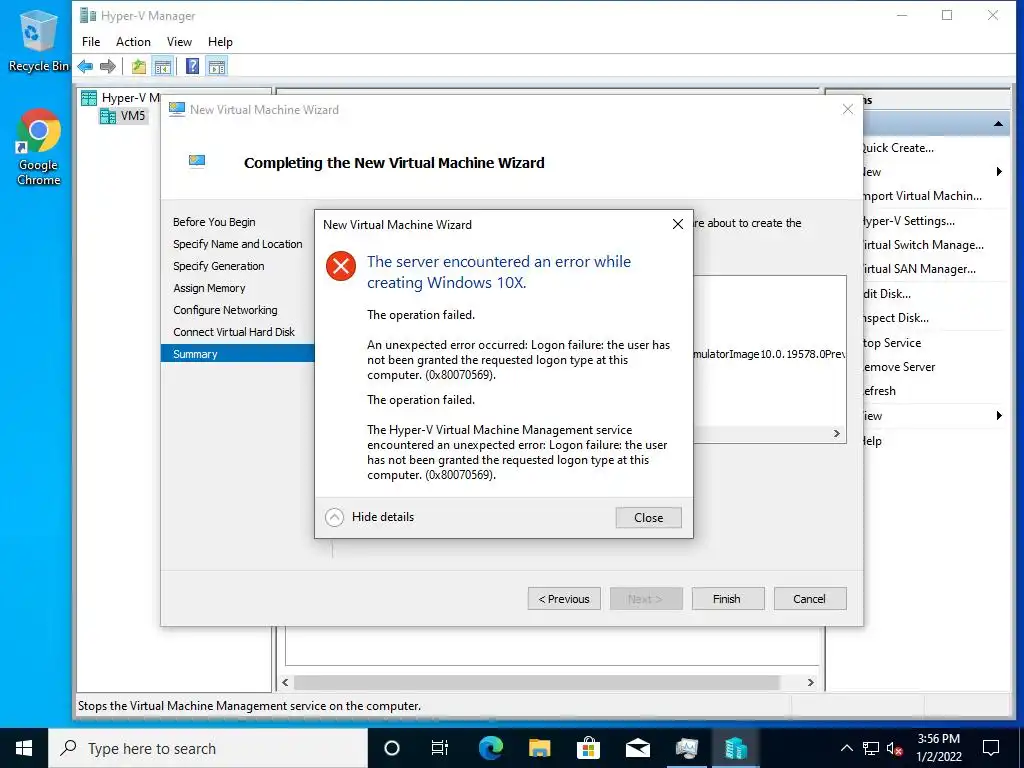
Task: Open the Windows Start menu
Action: pyautogui.click(x=24, y=748)
